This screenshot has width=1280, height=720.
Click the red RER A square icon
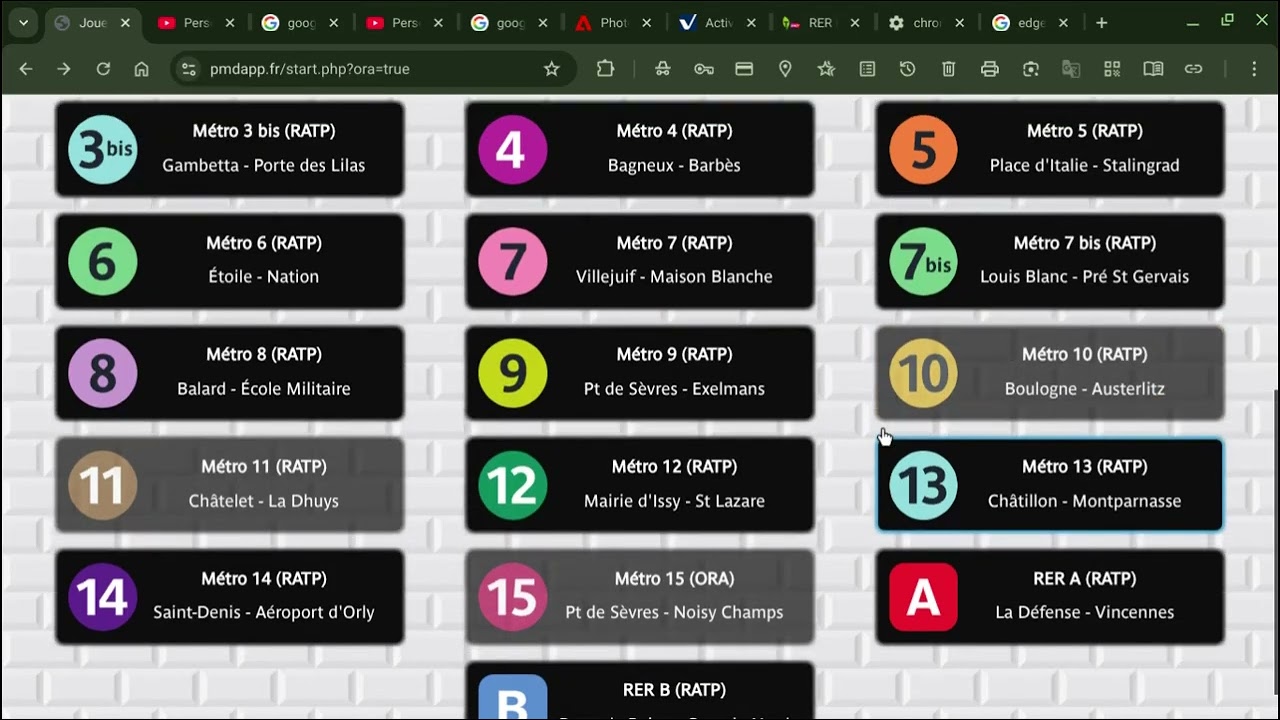923,597
